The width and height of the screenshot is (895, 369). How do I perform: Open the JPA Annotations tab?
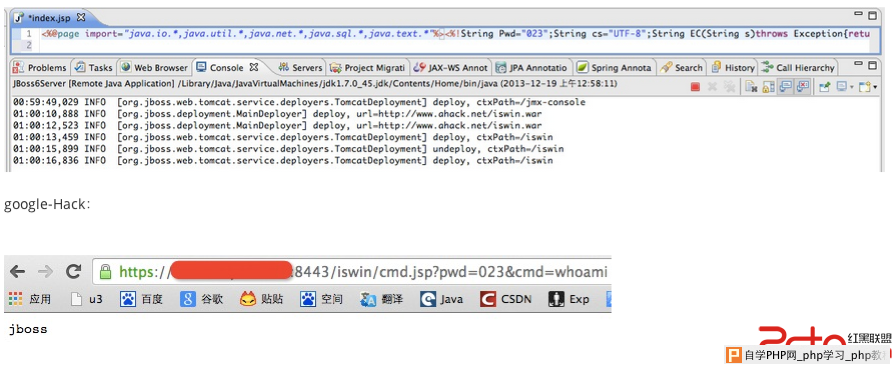coord(532,67)
